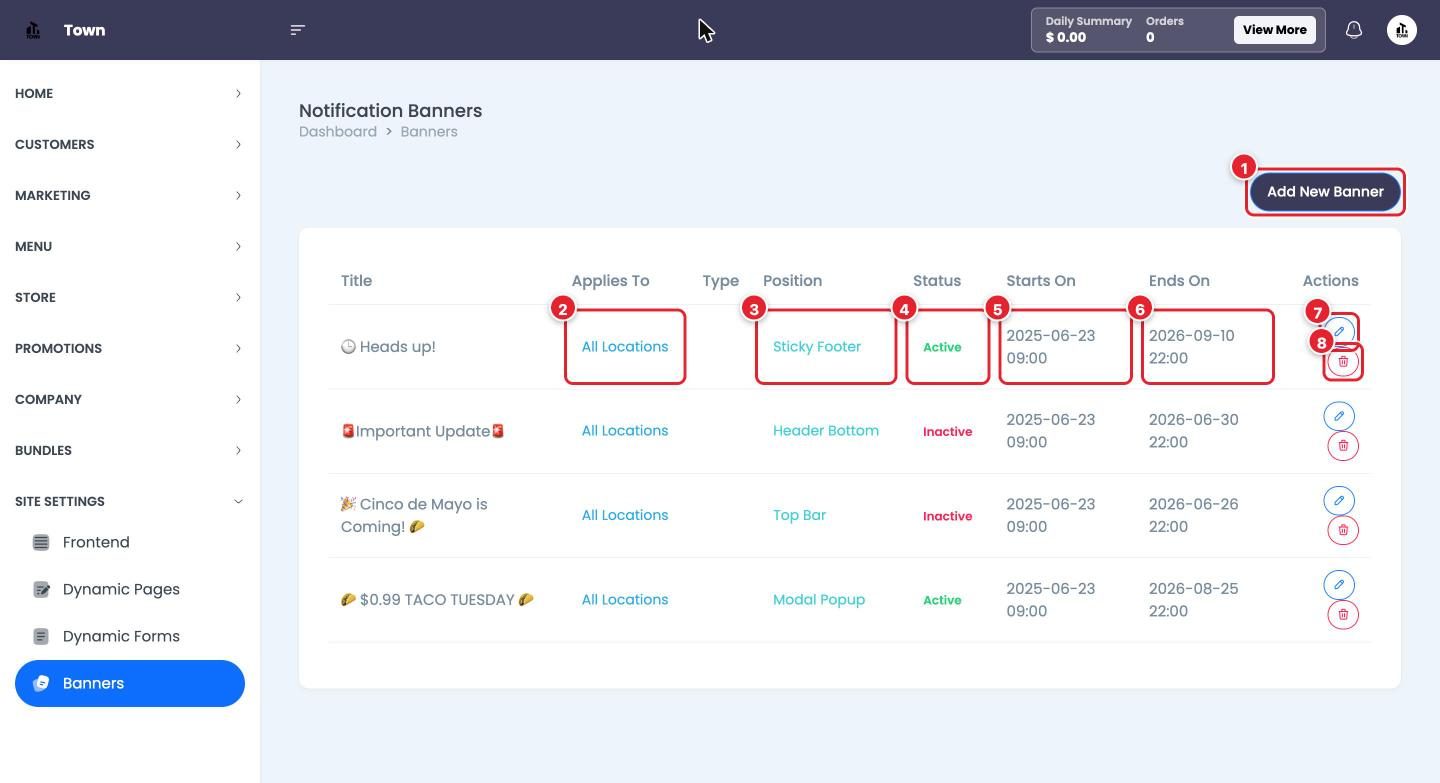This screenshot has width=1440, height=783.
Task: Expand the BUNDLES menu section
Action: (x=130, y=450)
